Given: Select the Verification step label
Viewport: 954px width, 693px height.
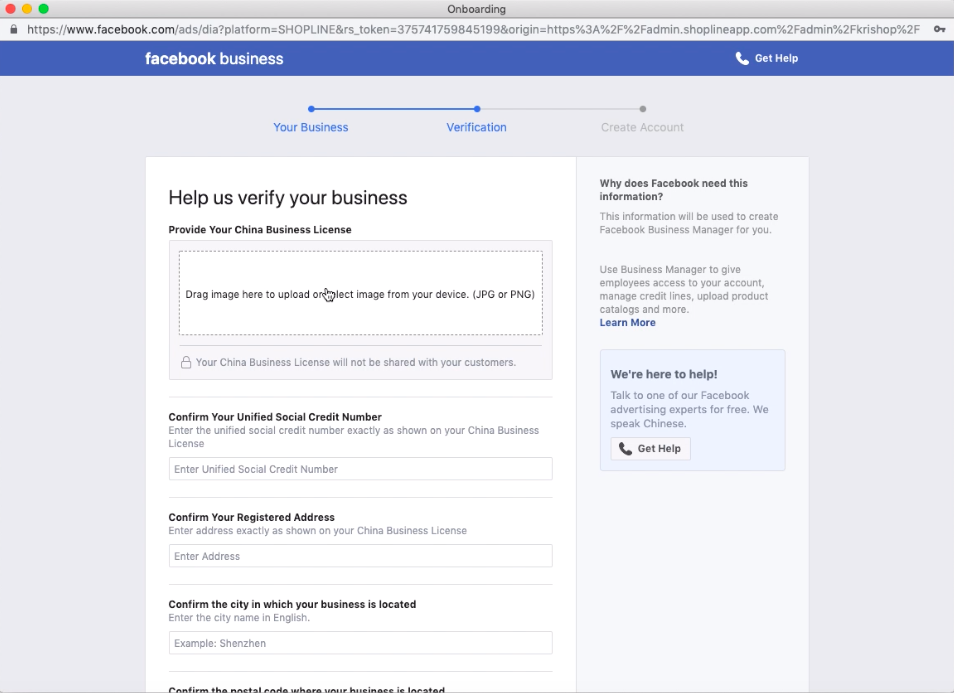Looking at the screenshot, I should click(476, 127).
